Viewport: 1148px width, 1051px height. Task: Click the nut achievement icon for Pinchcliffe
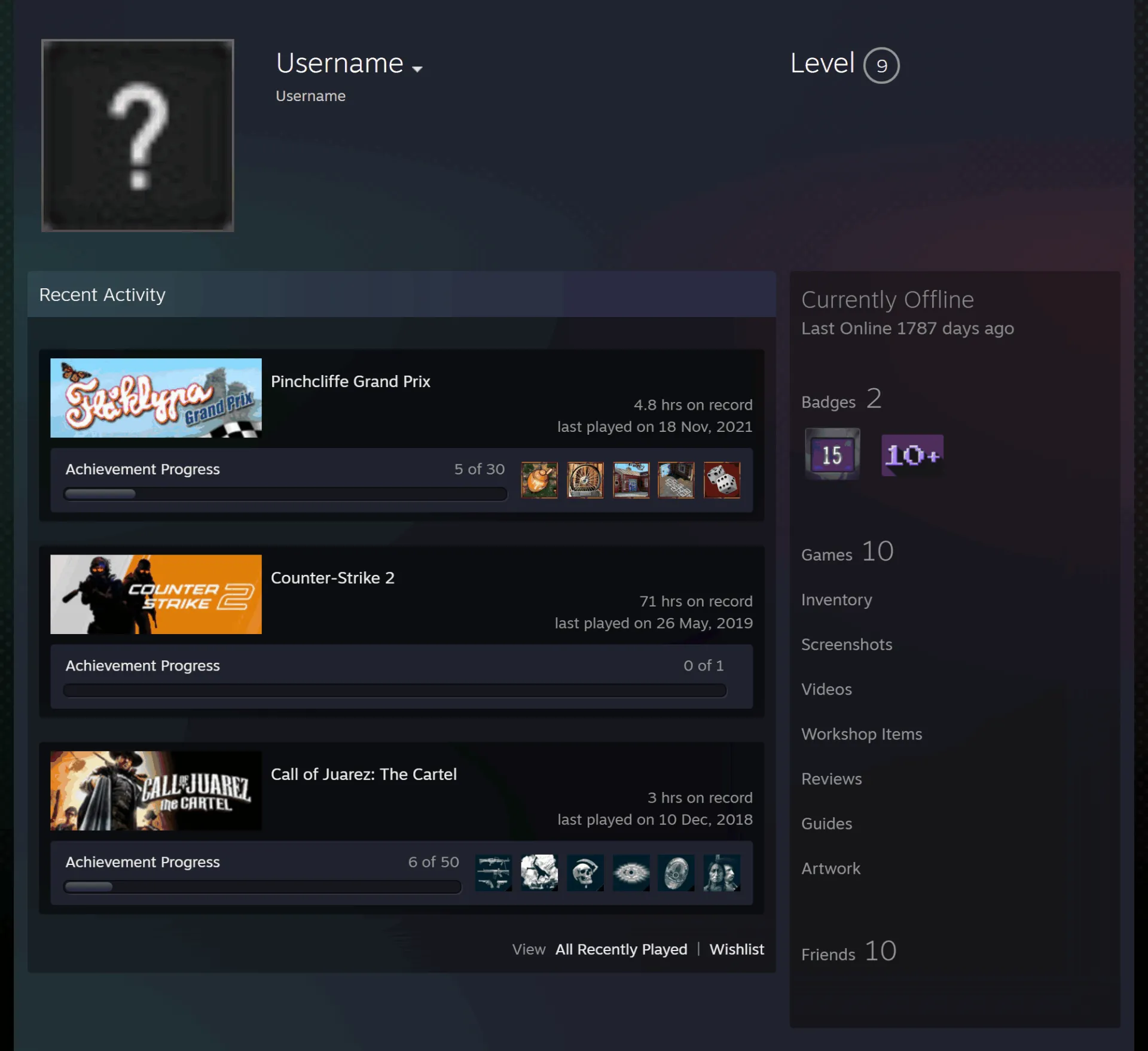point(539,480)
